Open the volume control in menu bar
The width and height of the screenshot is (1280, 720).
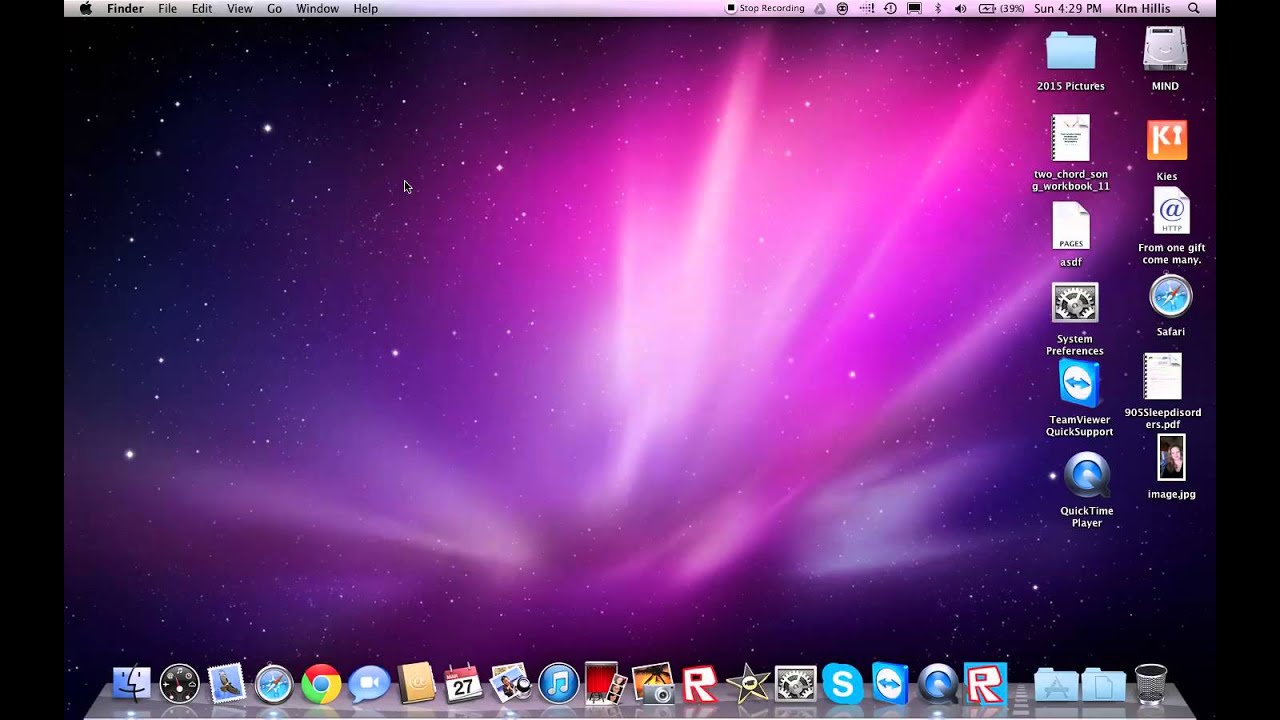tap(960, 8)
